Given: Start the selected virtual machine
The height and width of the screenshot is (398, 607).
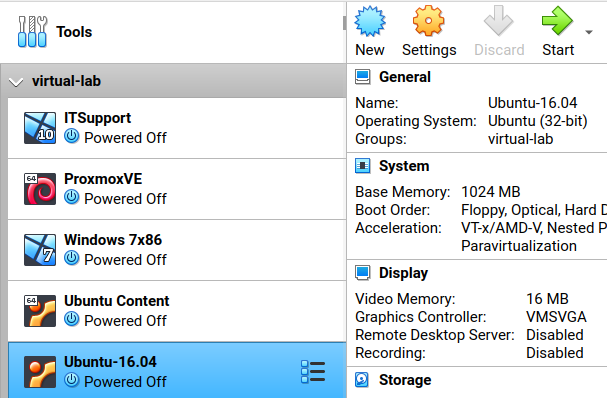Looking at the screenshot, I should [x=557, y=32].
